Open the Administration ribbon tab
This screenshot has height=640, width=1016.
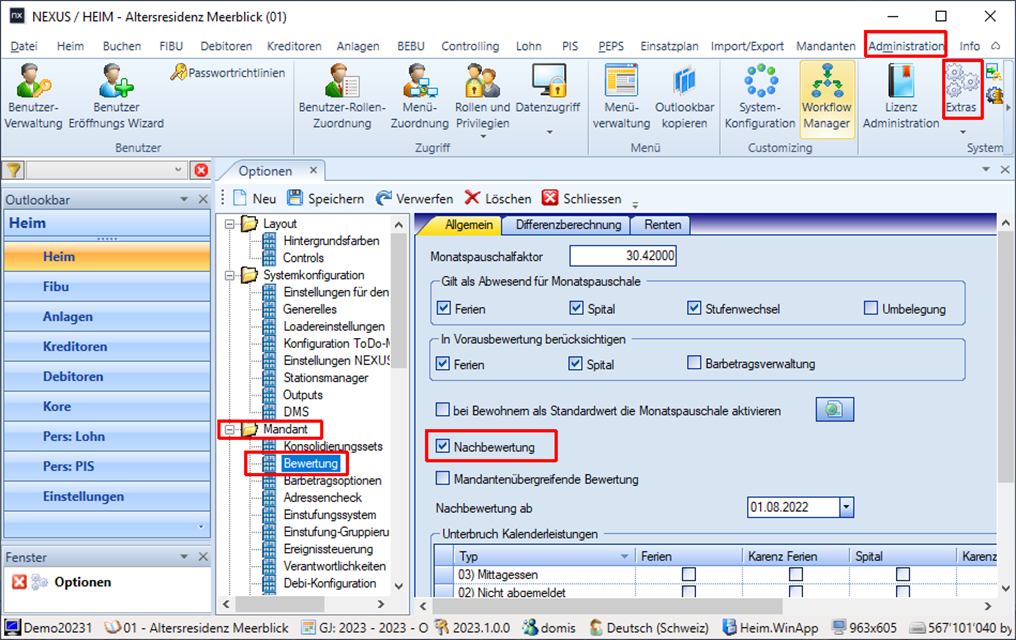pyautogui.click(x=906, y=46)
